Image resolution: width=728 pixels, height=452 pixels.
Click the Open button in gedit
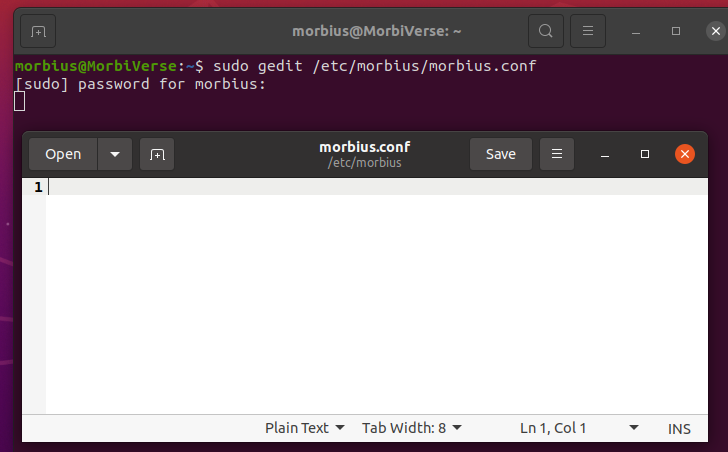click(x=63, y=154)
